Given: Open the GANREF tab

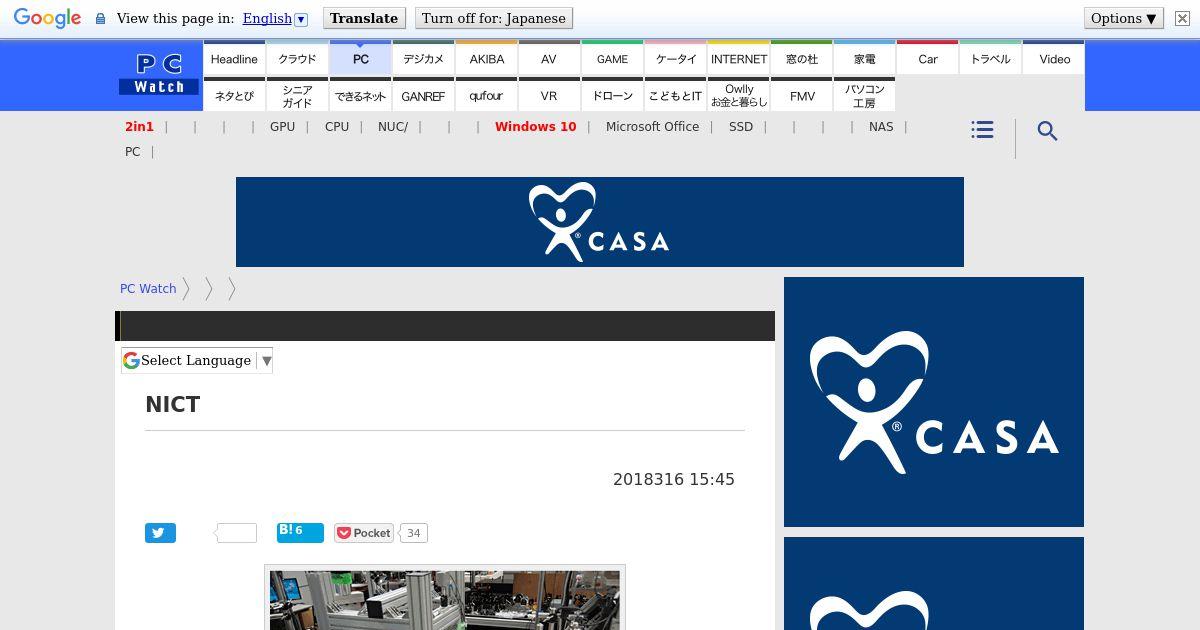Looking at the screenshot, I should point(423,96).
